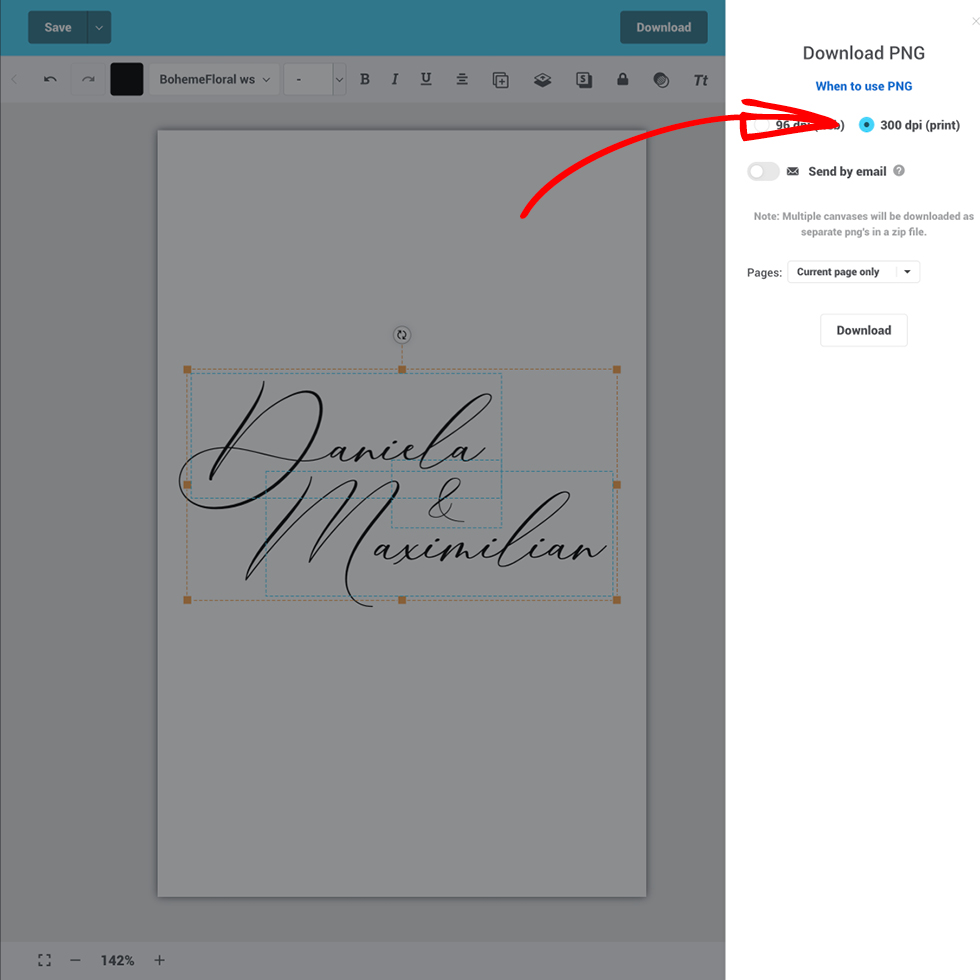Expand the arrow next to Save
980x980 pixels.
(x=99, y=28)
